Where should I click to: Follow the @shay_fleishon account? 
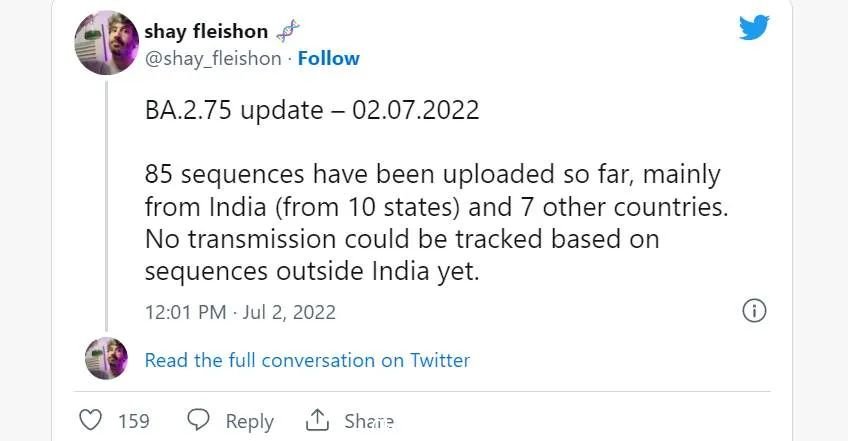(x=329, y=58)
